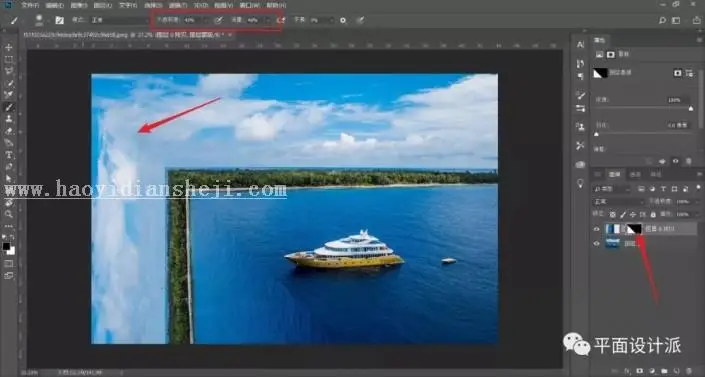Open the smoothing value dropdown
This screenshot has width=705, height=377.
pos(331,20)
